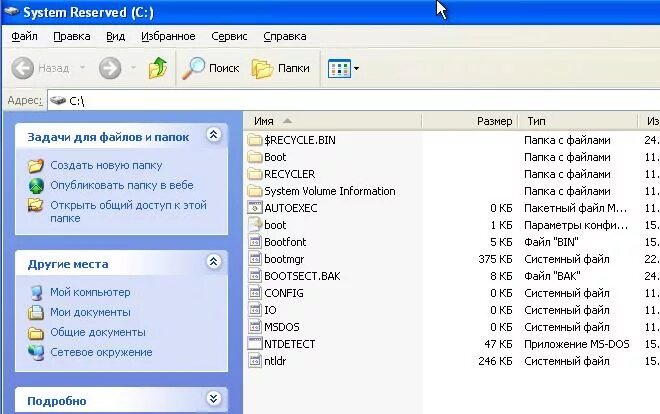Image resolution: width=660 pixels, height=414 pixels.
Task: Select the System Volume Information name
Action: (x=330, y=191)
